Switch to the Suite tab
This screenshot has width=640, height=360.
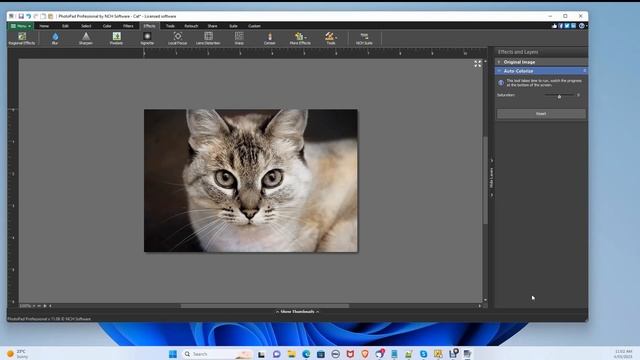pyautogui.click(x=233, y=26)
